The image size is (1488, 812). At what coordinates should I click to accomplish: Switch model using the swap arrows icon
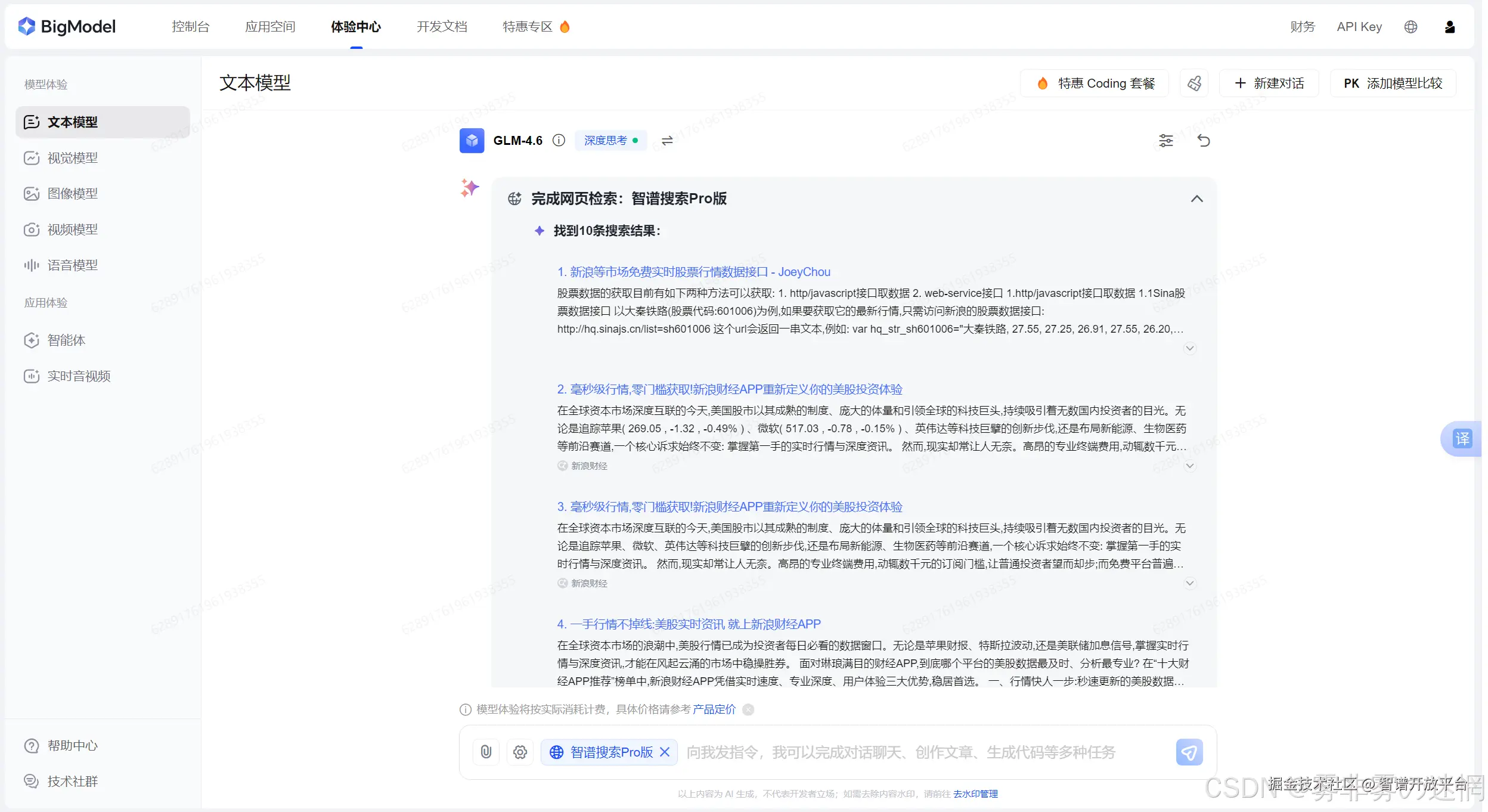click(667, 141)
